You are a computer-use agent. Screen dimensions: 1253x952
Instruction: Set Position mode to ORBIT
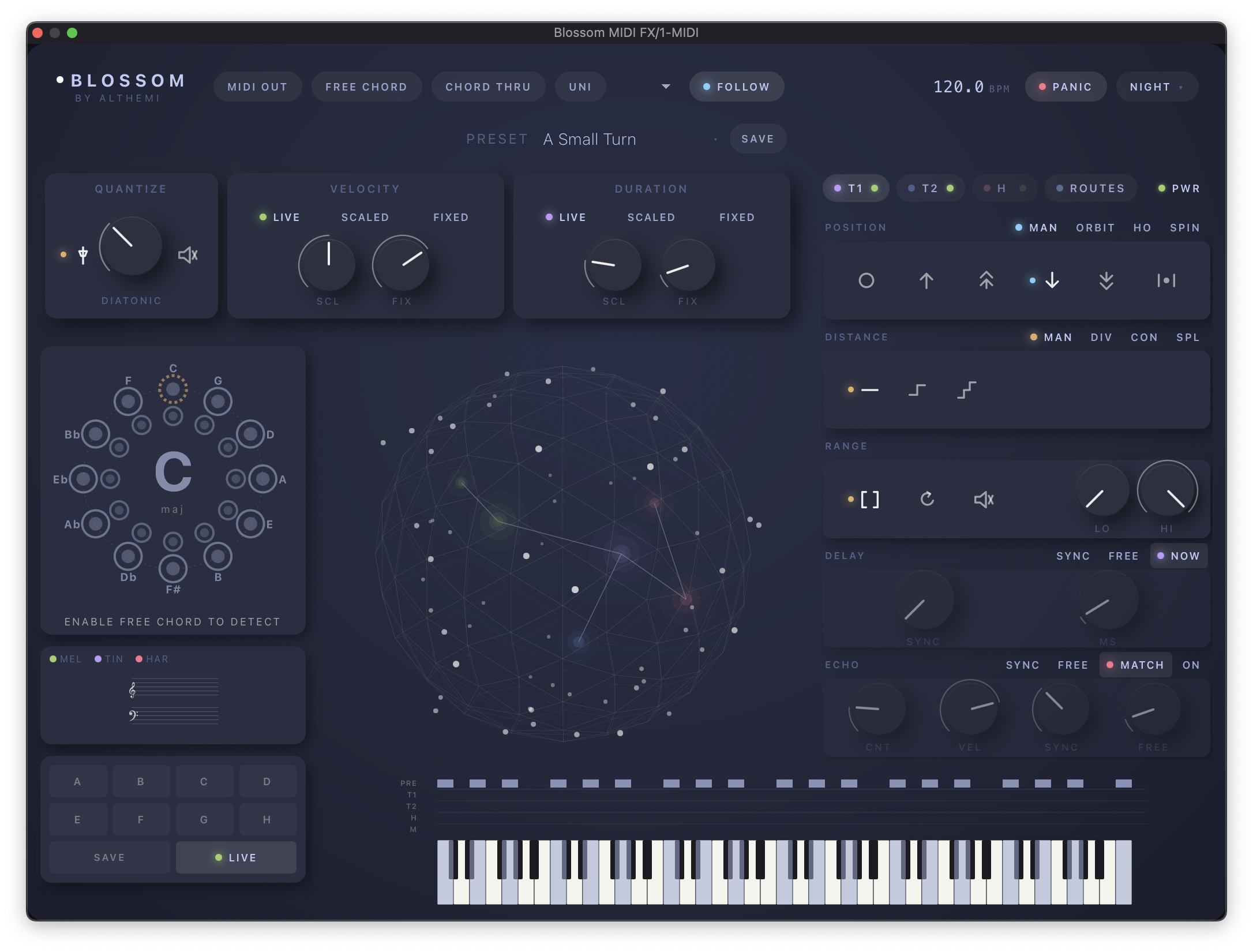click(1095, 228)
